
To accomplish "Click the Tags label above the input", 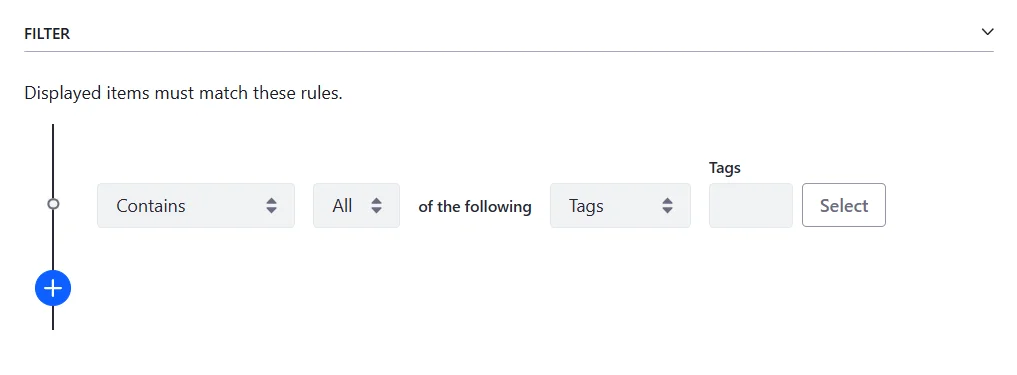I will pyautogui.click(x=724, y=167).
